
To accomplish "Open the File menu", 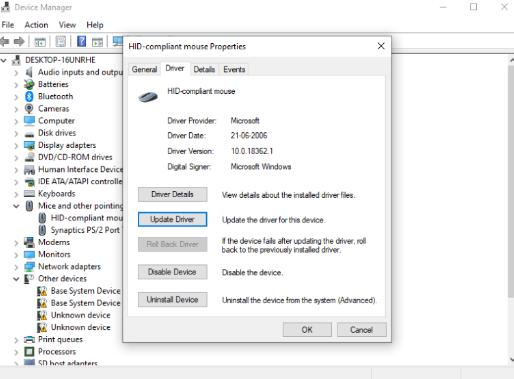I will (x=8, y=25).
